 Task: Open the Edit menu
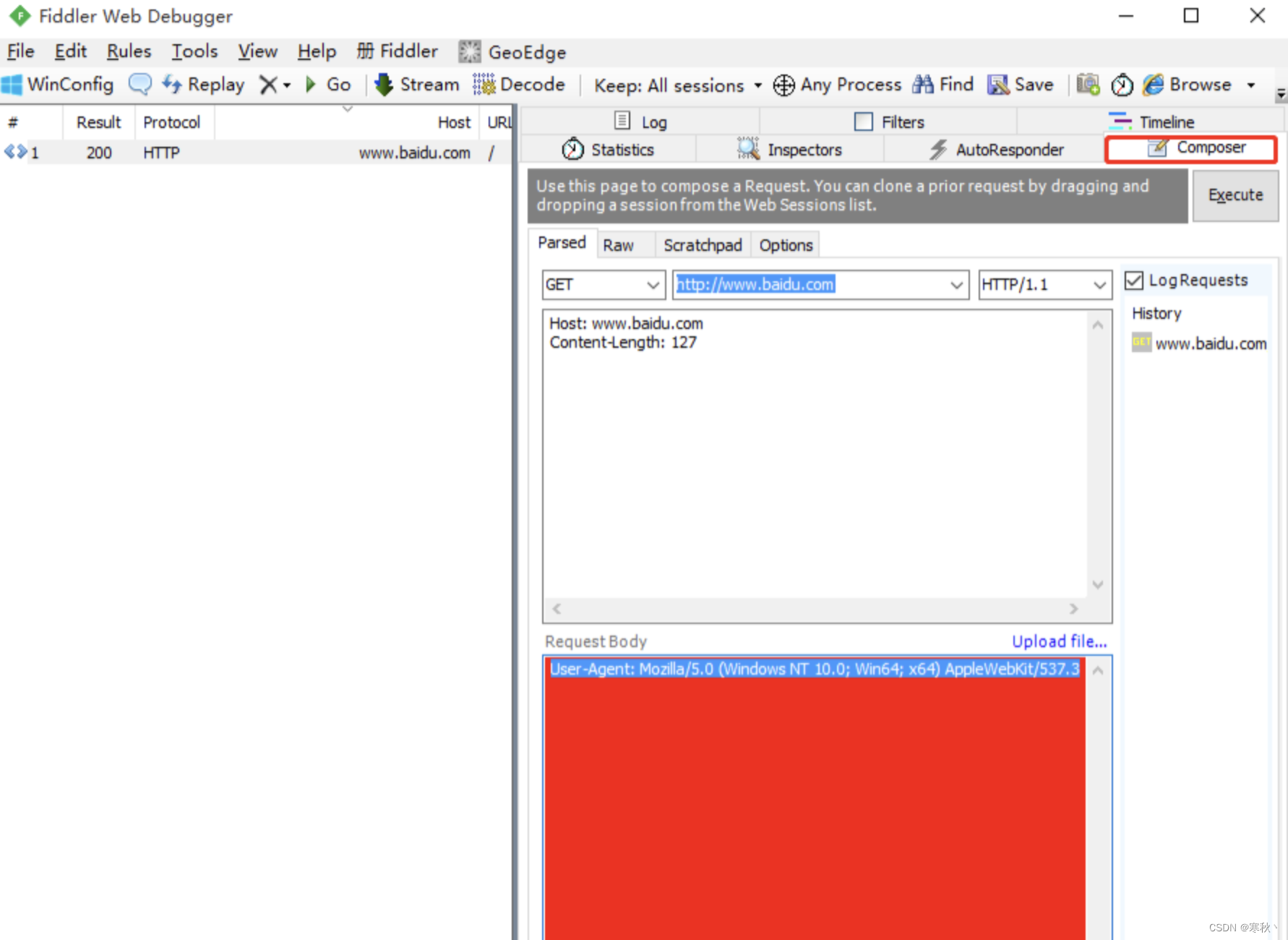tap(71, 51)
